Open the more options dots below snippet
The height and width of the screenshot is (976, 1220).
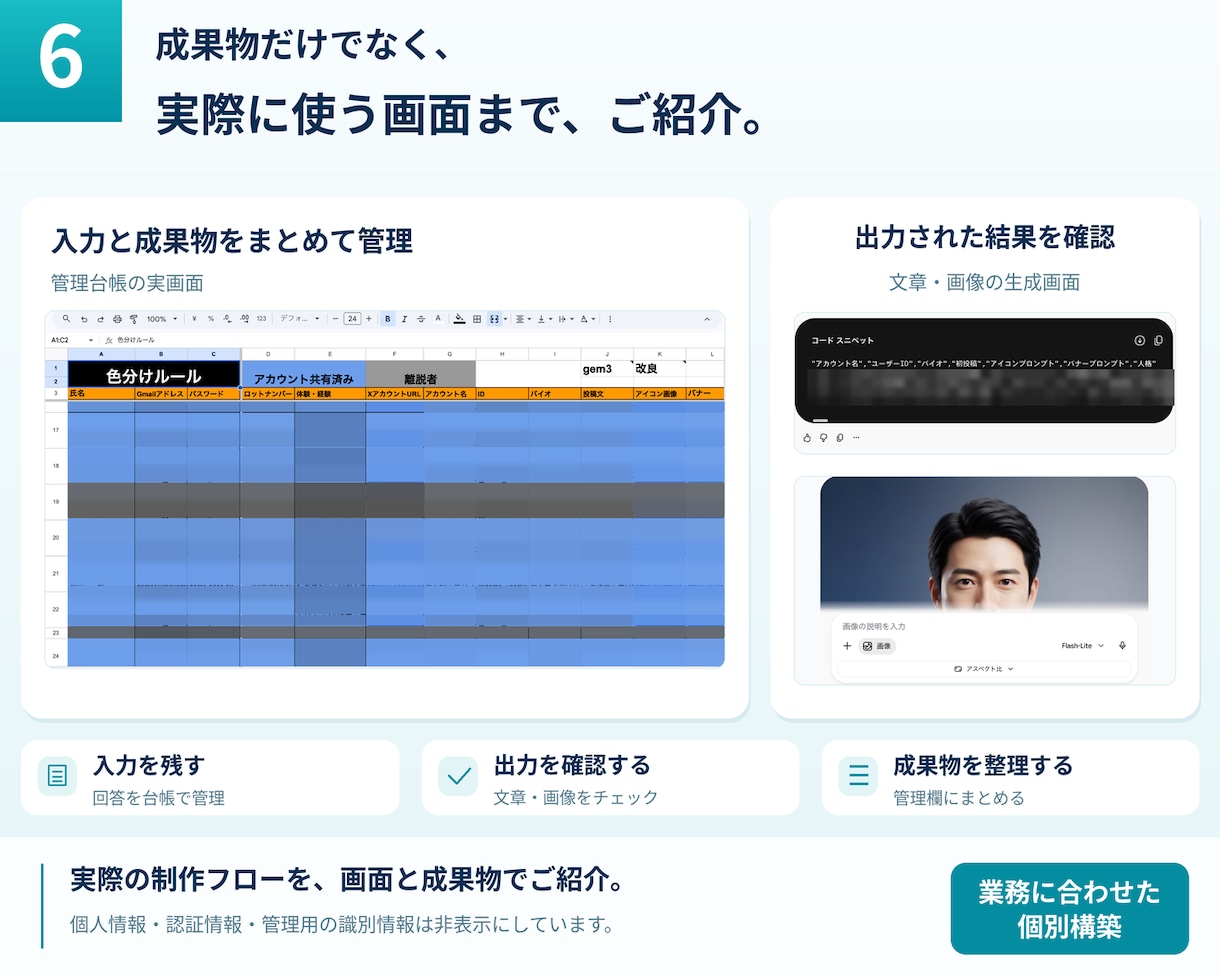[x=856, y=437]
